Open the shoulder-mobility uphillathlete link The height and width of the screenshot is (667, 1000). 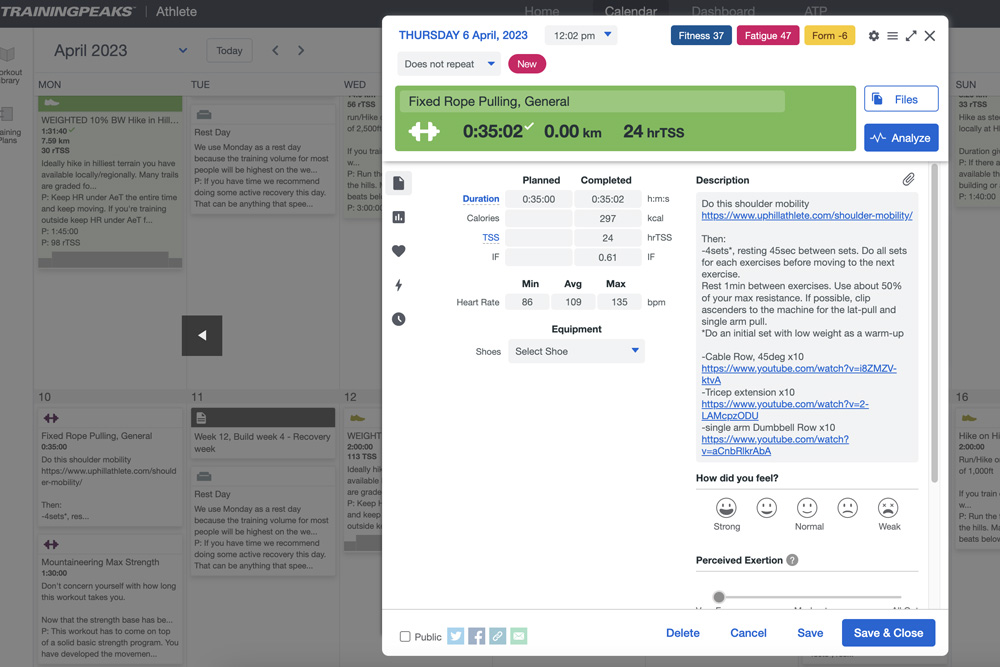point(806,215)
